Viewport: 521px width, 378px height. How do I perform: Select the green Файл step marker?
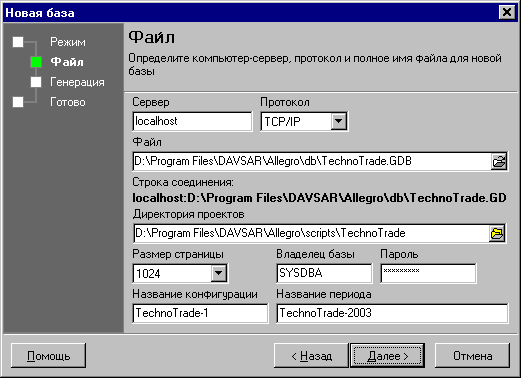(x=36, y=62)
